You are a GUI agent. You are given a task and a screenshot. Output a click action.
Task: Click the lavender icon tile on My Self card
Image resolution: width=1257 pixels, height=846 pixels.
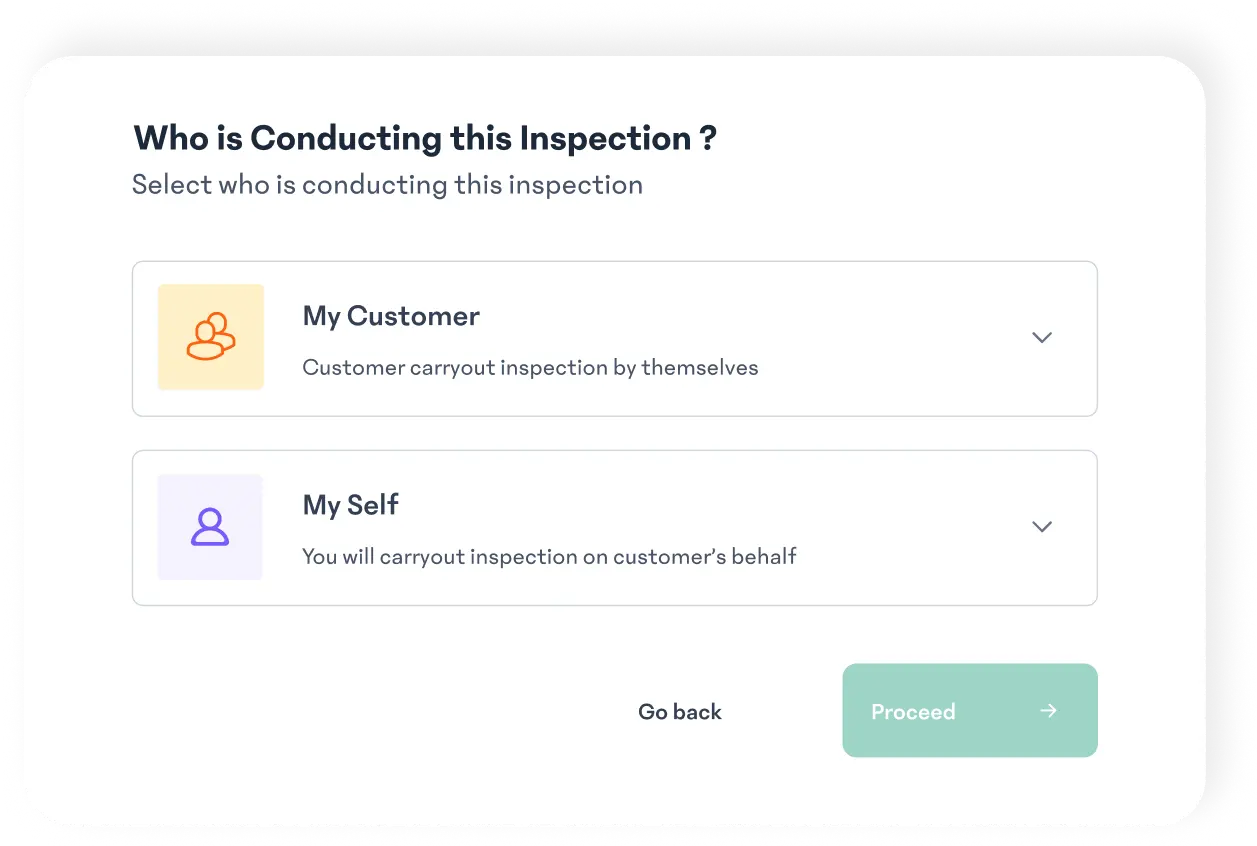[210, 527]
